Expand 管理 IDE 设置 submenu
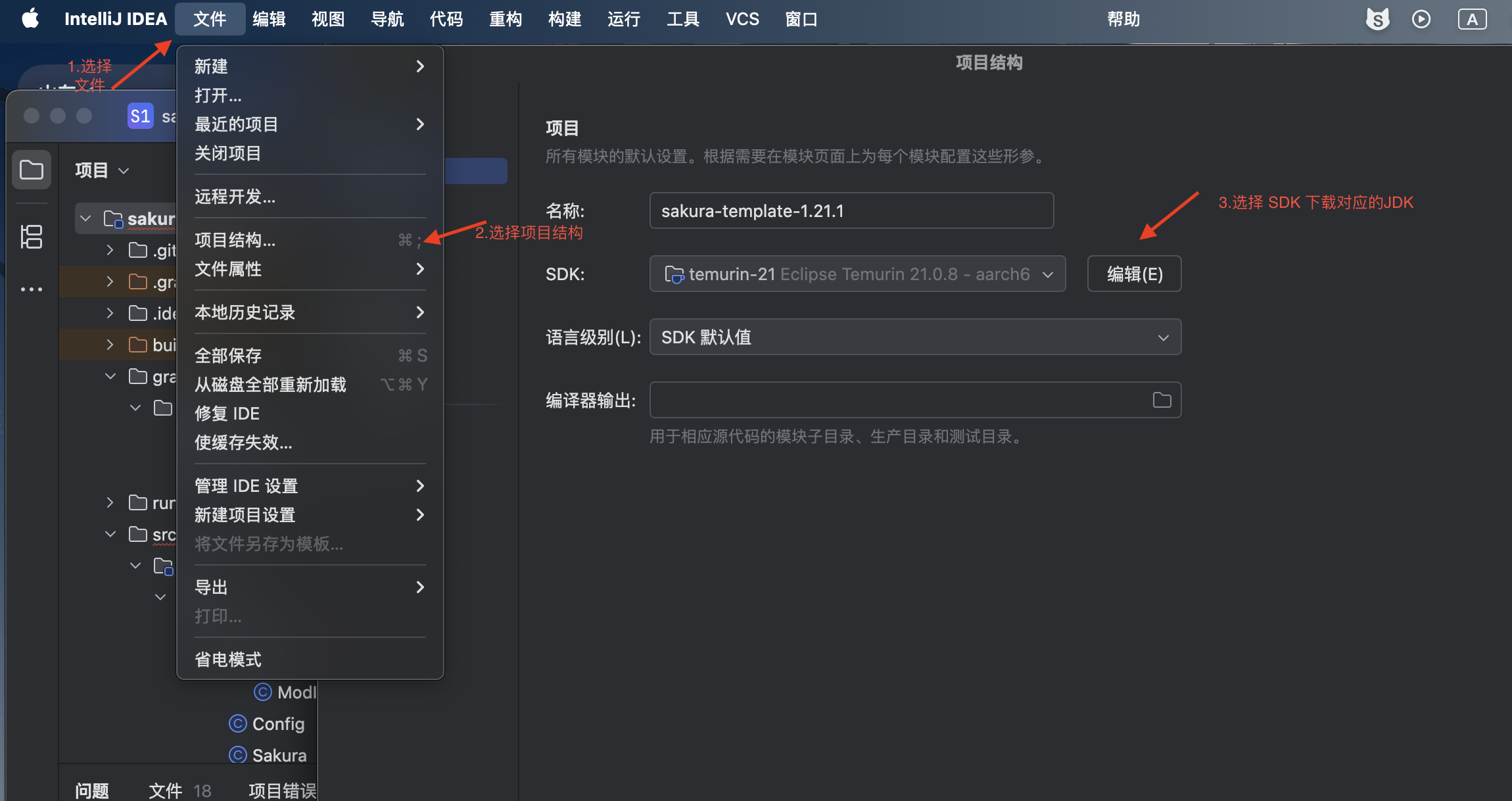This screenshot has height=801, width=1512. [310, 486]
